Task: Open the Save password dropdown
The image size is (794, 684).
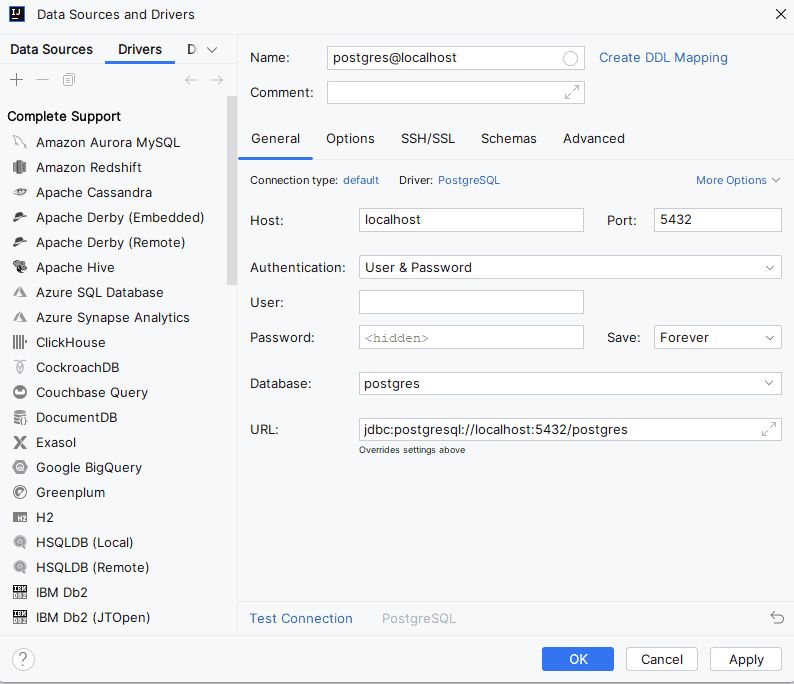Action: point(718,337)
